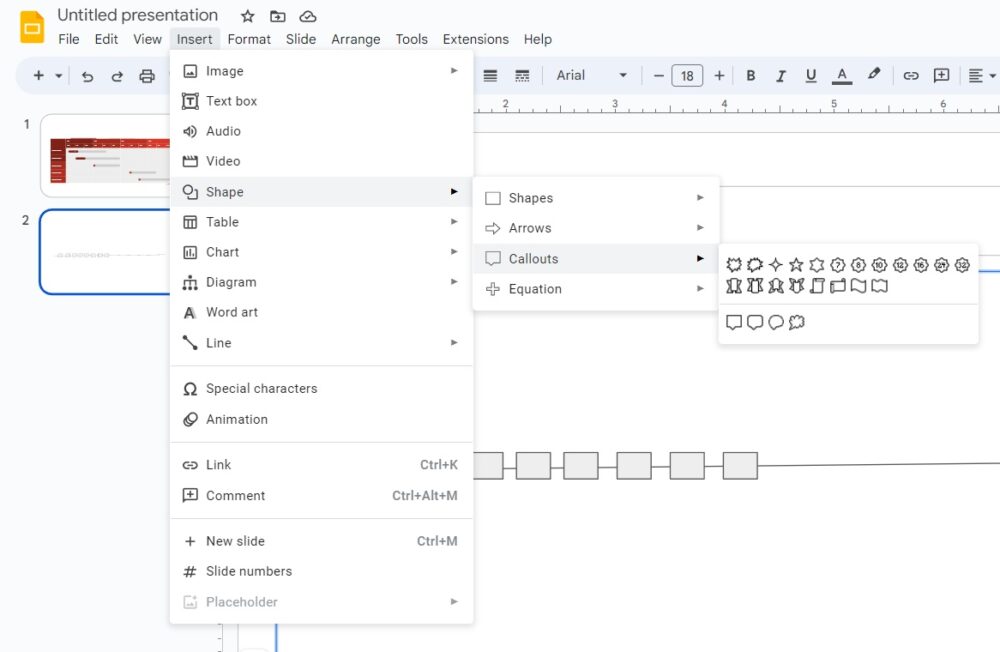
Task: Open the text align dropdown
Action: pyautogui.click(x=983, y=75)
